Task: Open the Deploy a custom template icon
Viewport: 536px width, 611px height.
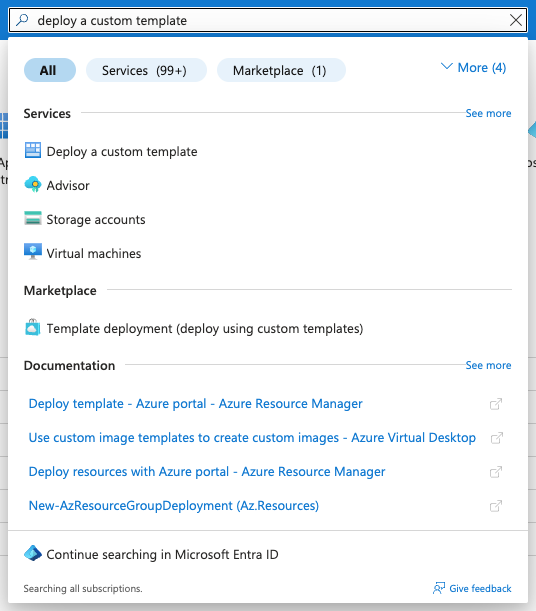Action: click(x=33, y=150)
